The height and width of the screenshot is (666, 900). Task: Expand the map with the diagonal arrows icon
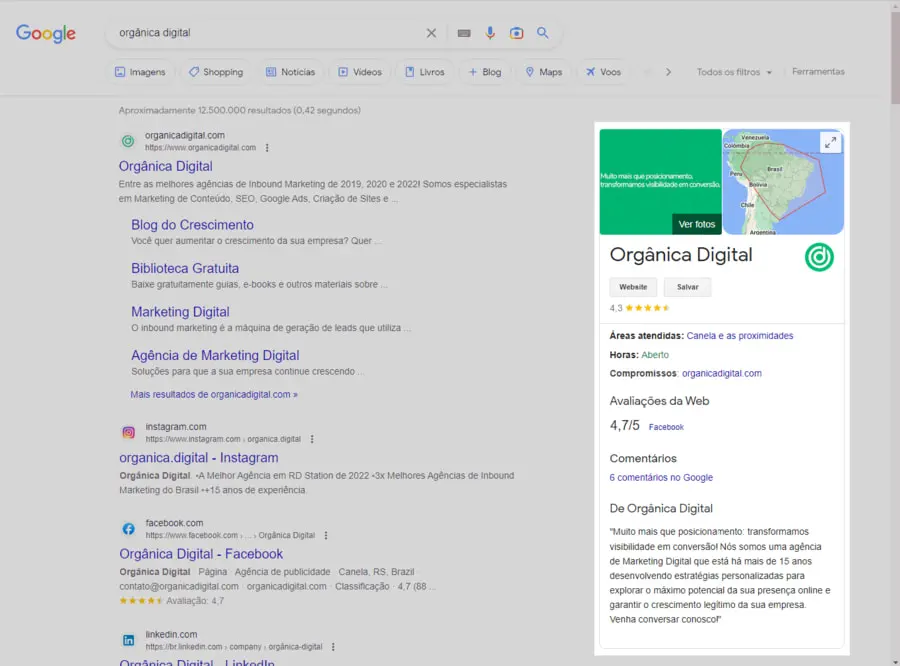(x=831, y=142)
